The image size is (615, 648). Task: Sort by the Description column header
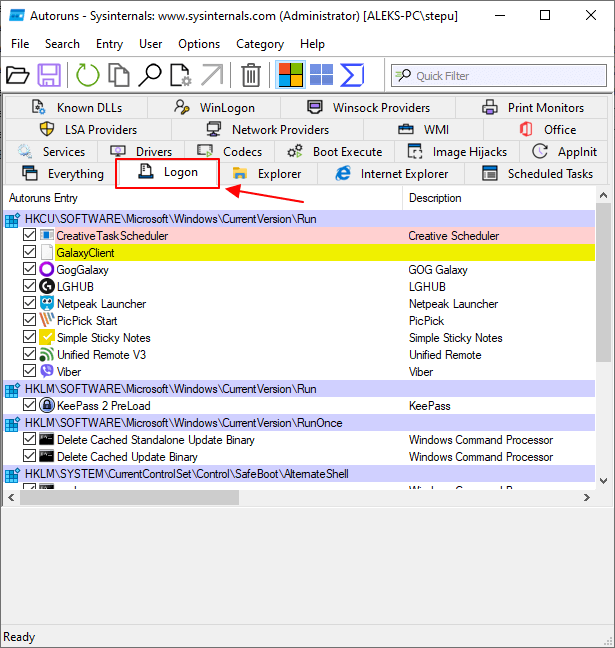499,198
